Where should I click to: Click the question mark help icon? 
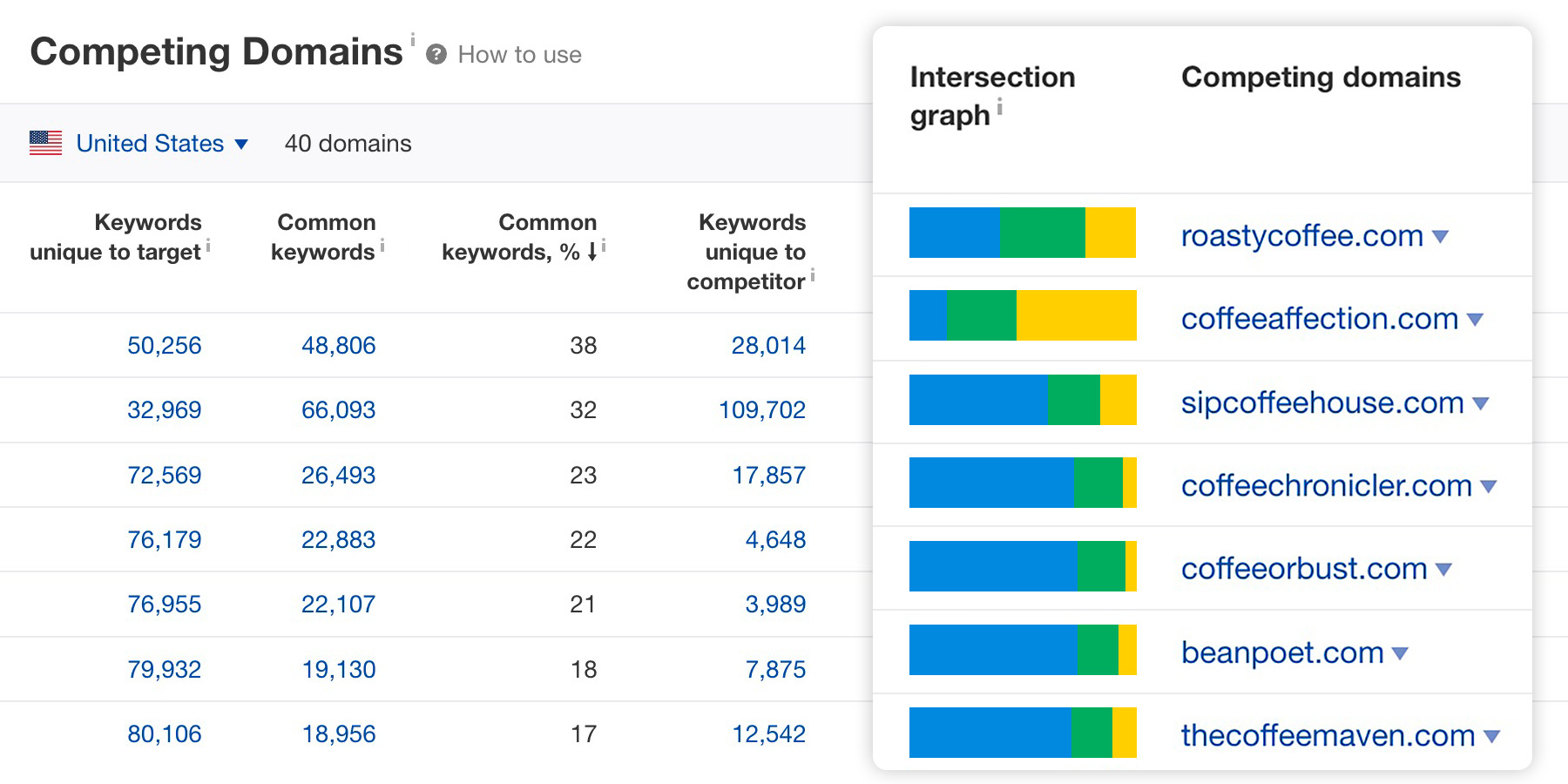436,54
